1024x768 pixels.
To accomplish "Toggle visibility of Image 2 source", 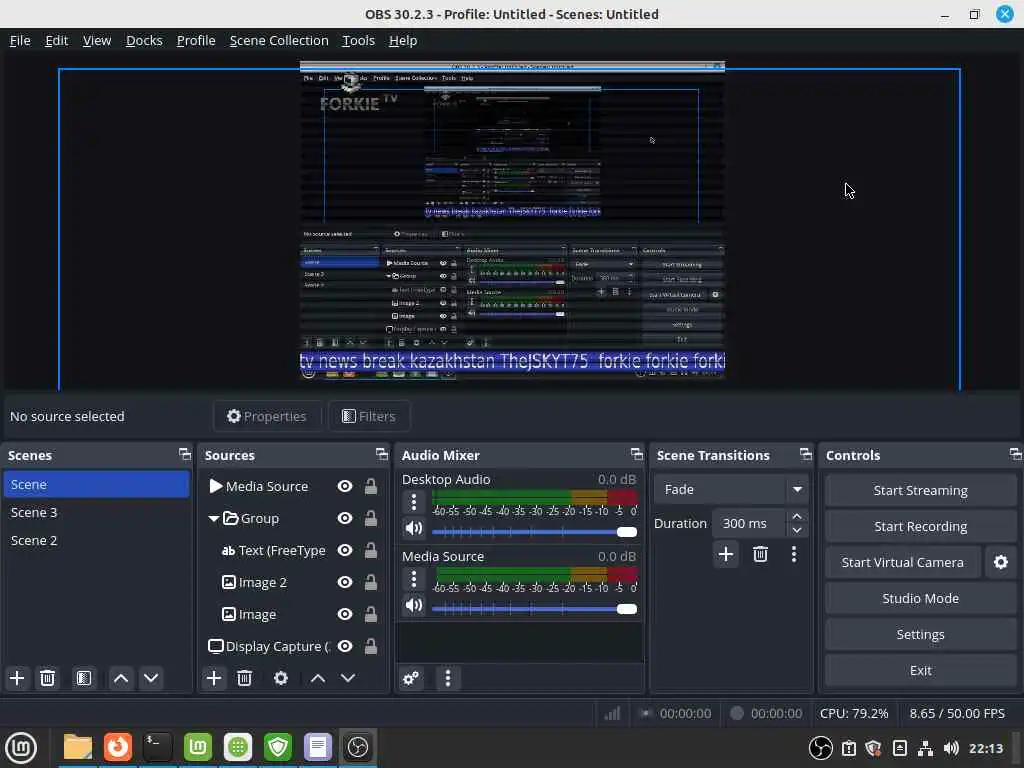I will (x=345, y=583).
